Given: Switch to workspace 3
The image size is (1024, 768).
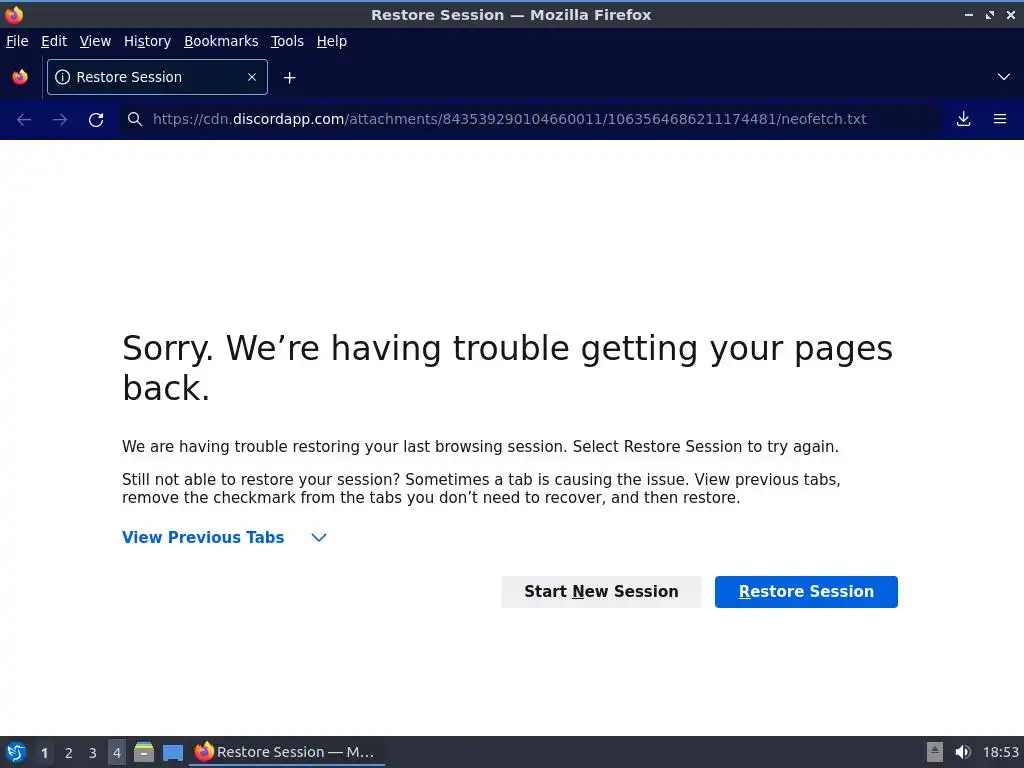Looking at the screenshot, I should pyautogui.click(x=93, y=753).
